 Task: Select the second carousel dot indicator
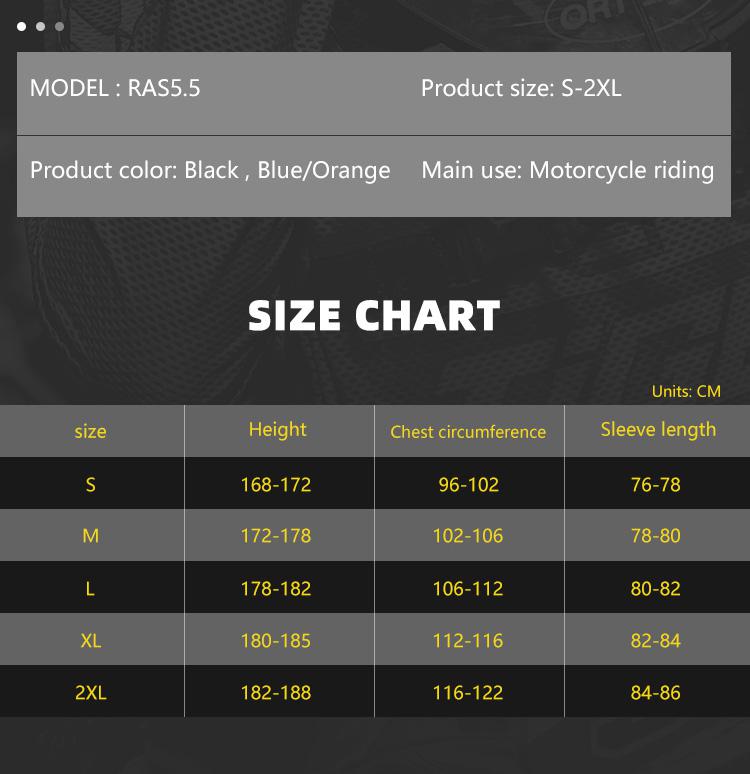click(40, 27)
